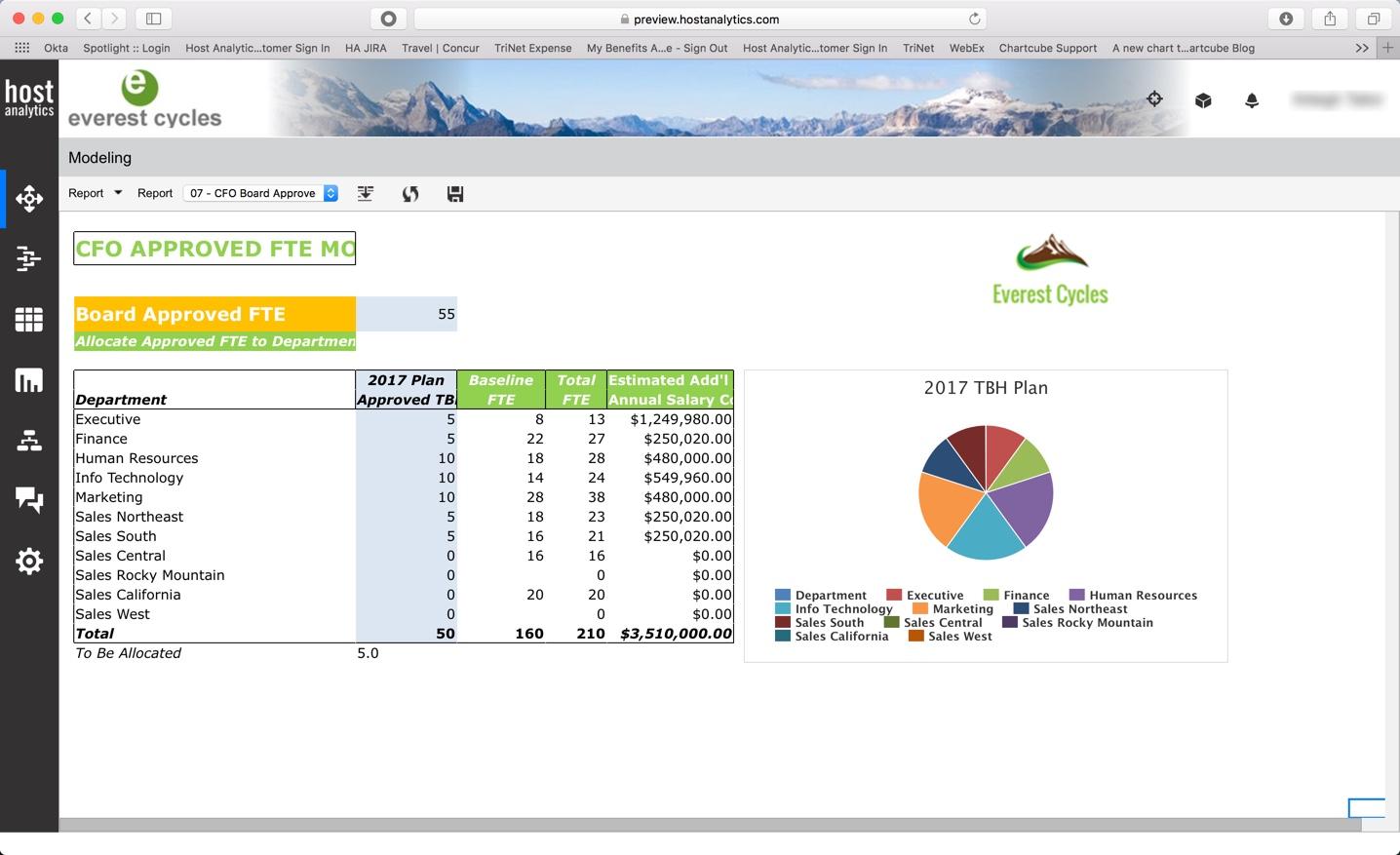The image size is (1400, 855).
Task: Click the refresh arrows icon in toolbar
Action: pyautogui.click(x=410, y=194)
